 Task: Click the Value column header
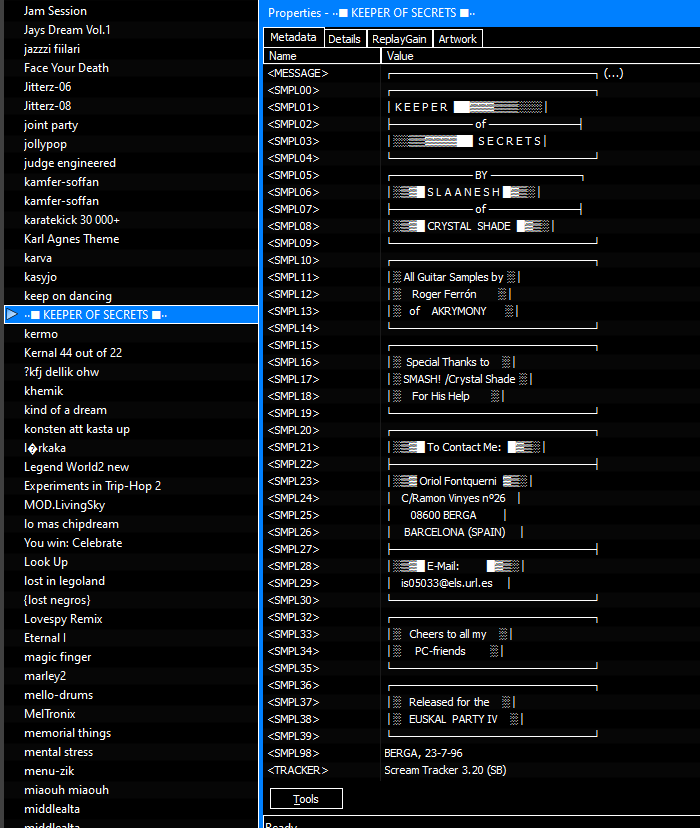540,57
